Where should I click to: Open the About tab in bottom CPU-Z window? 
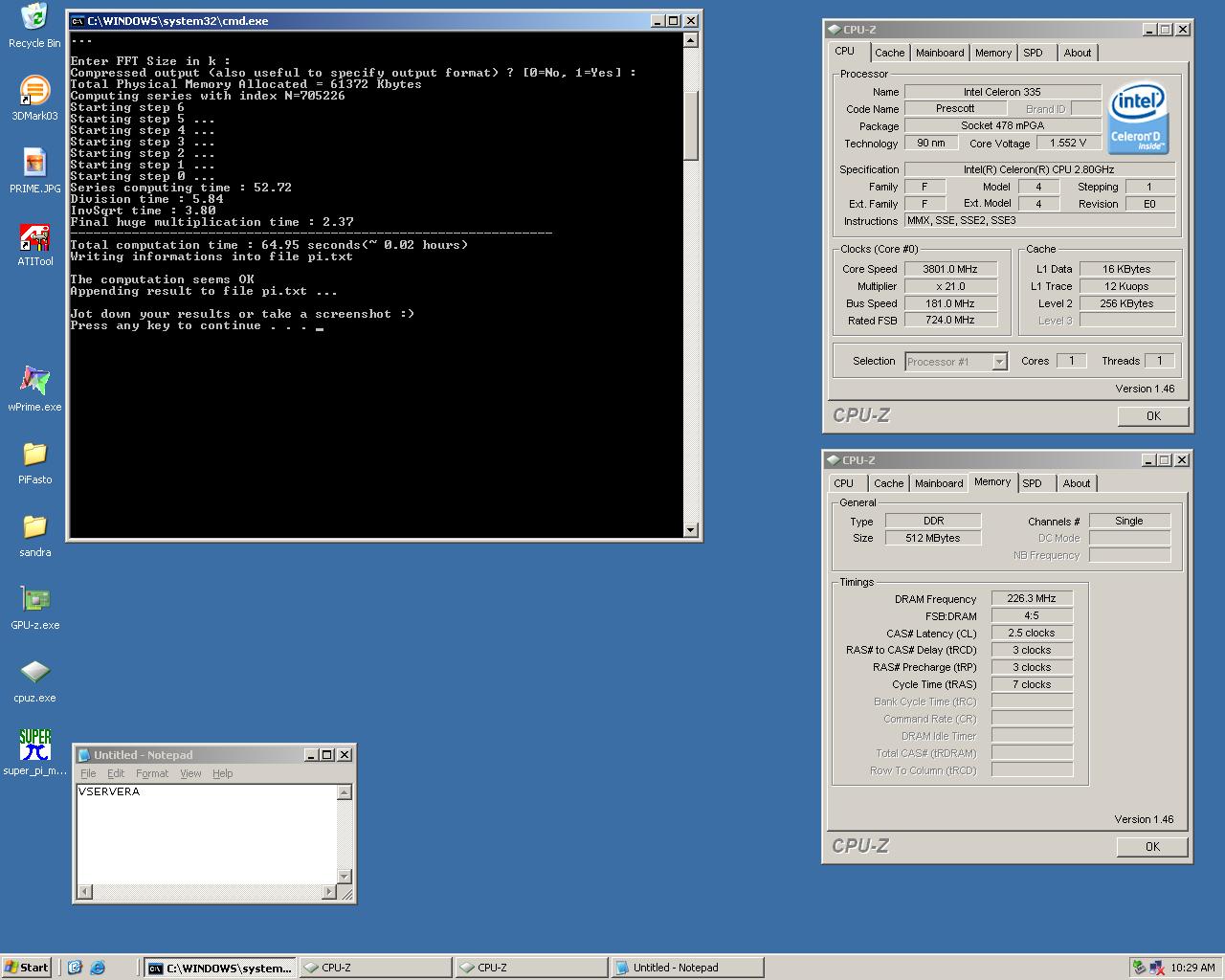tap(1077, 483)
